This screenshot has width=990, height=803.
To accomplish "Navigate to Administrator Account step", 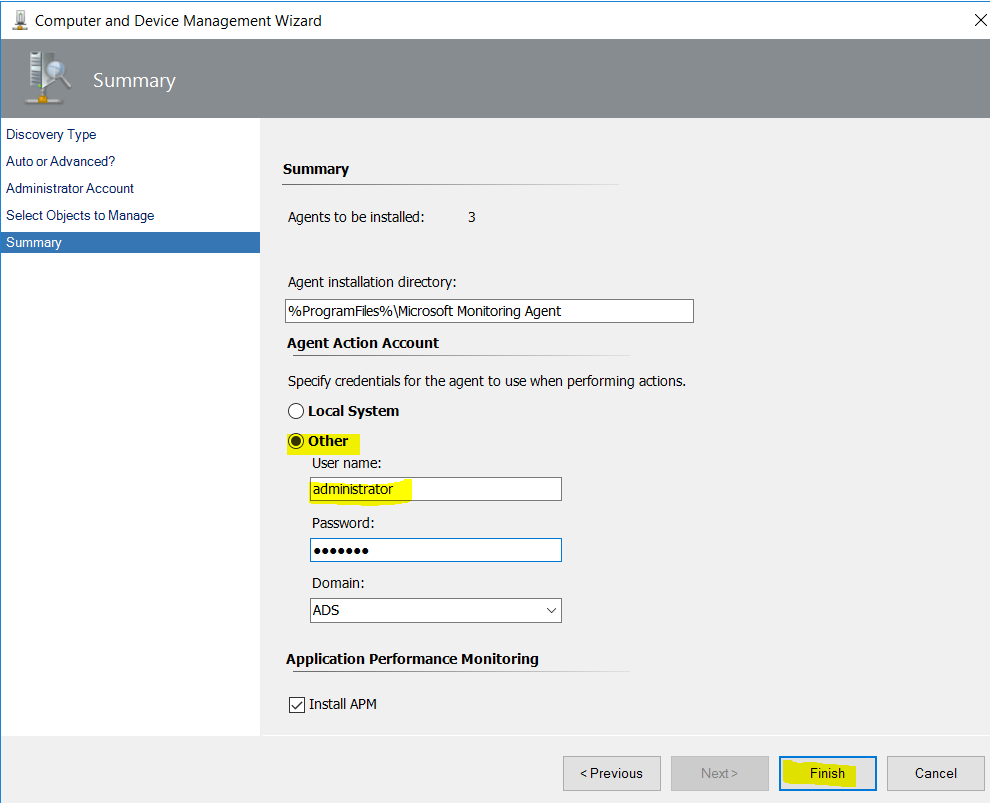I will click(x=69, y=188).
